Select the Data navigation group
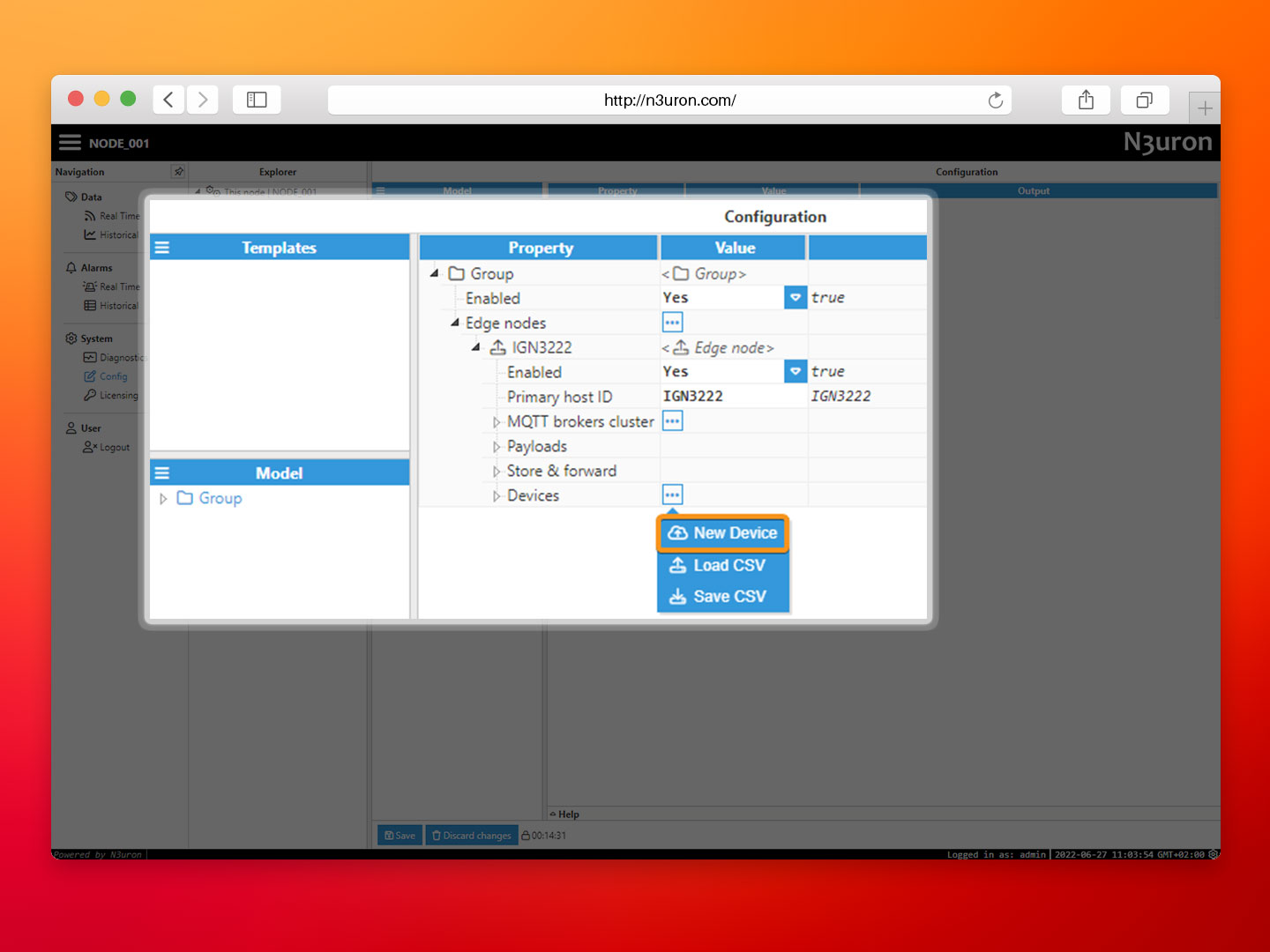Image resolution: width=1270 pixels, height=952 pixels. pyautogui.click(x=84, y=197)
